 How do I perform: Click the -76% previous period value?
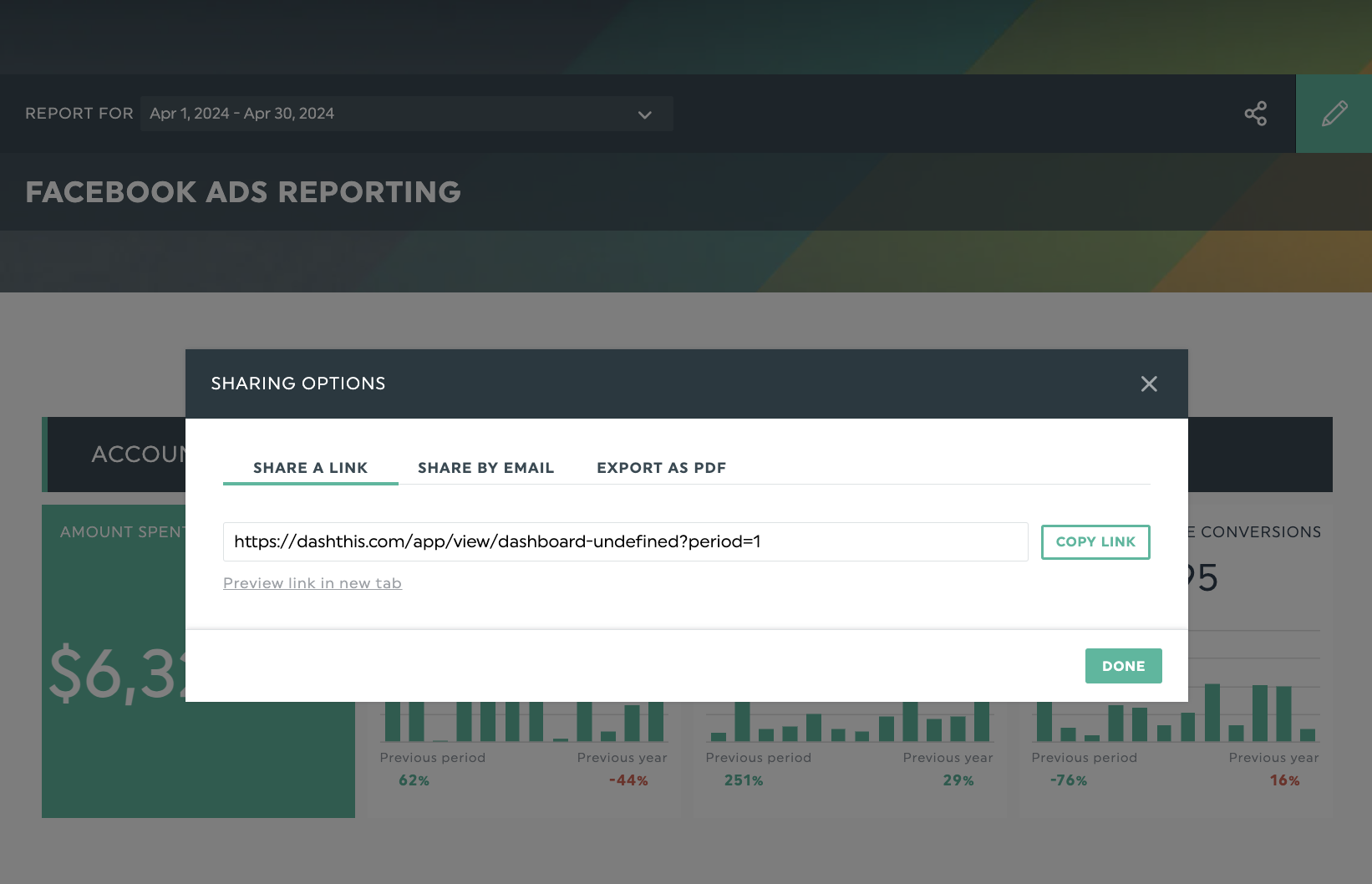(1069, 780)
